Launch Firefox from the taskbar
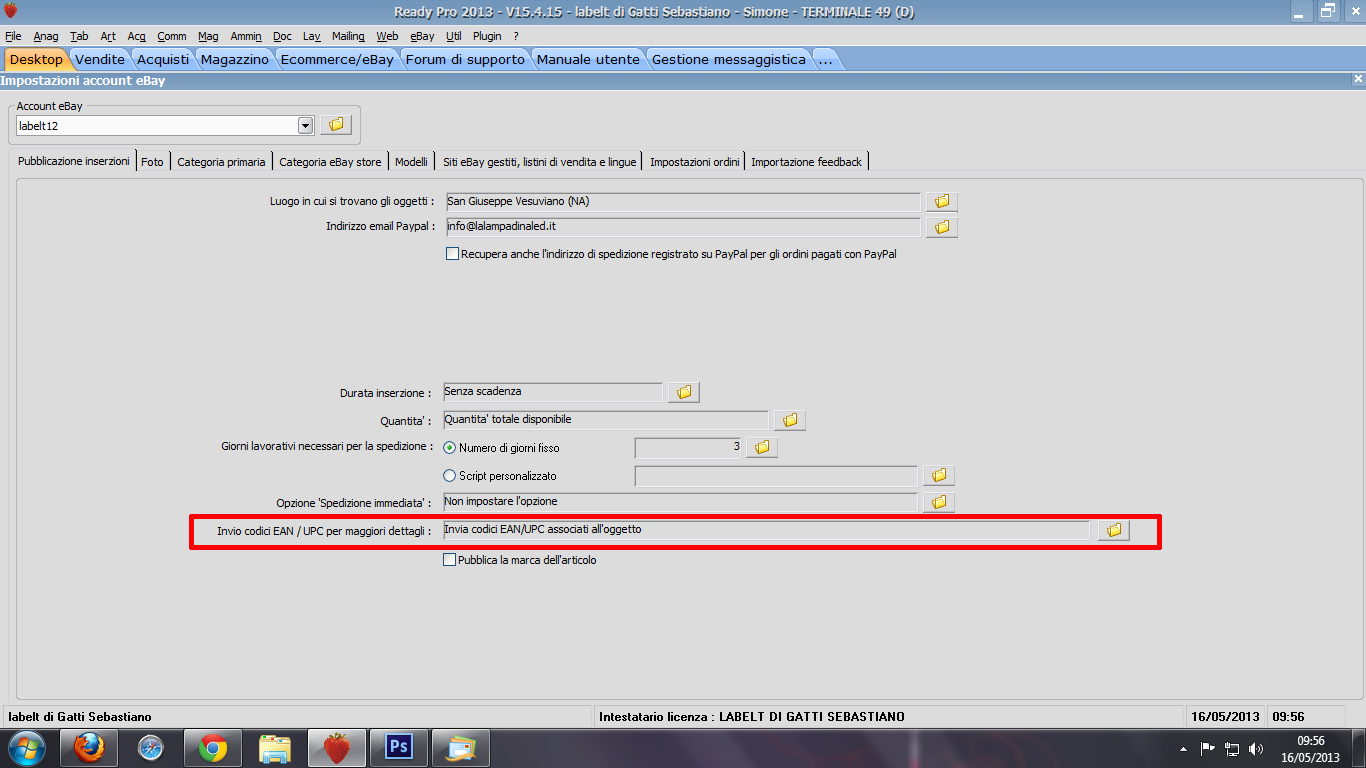 tap(89, 747)
